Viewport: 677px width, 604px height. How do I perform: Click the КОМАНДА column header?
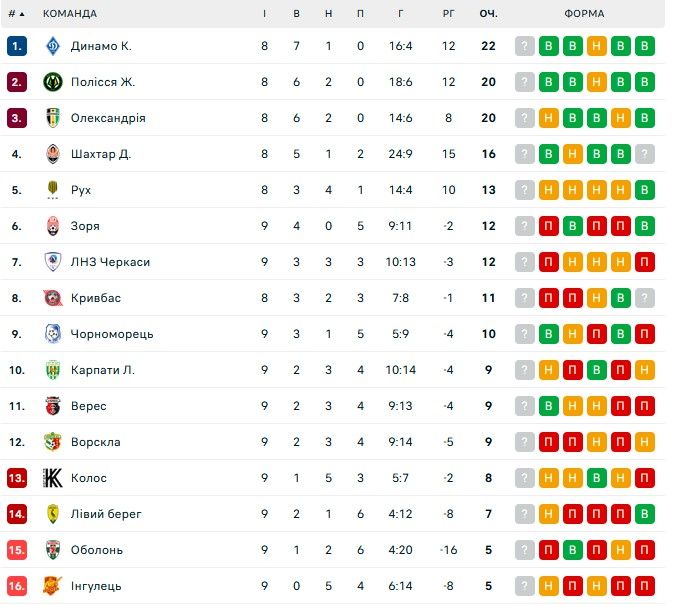[70, 14]
